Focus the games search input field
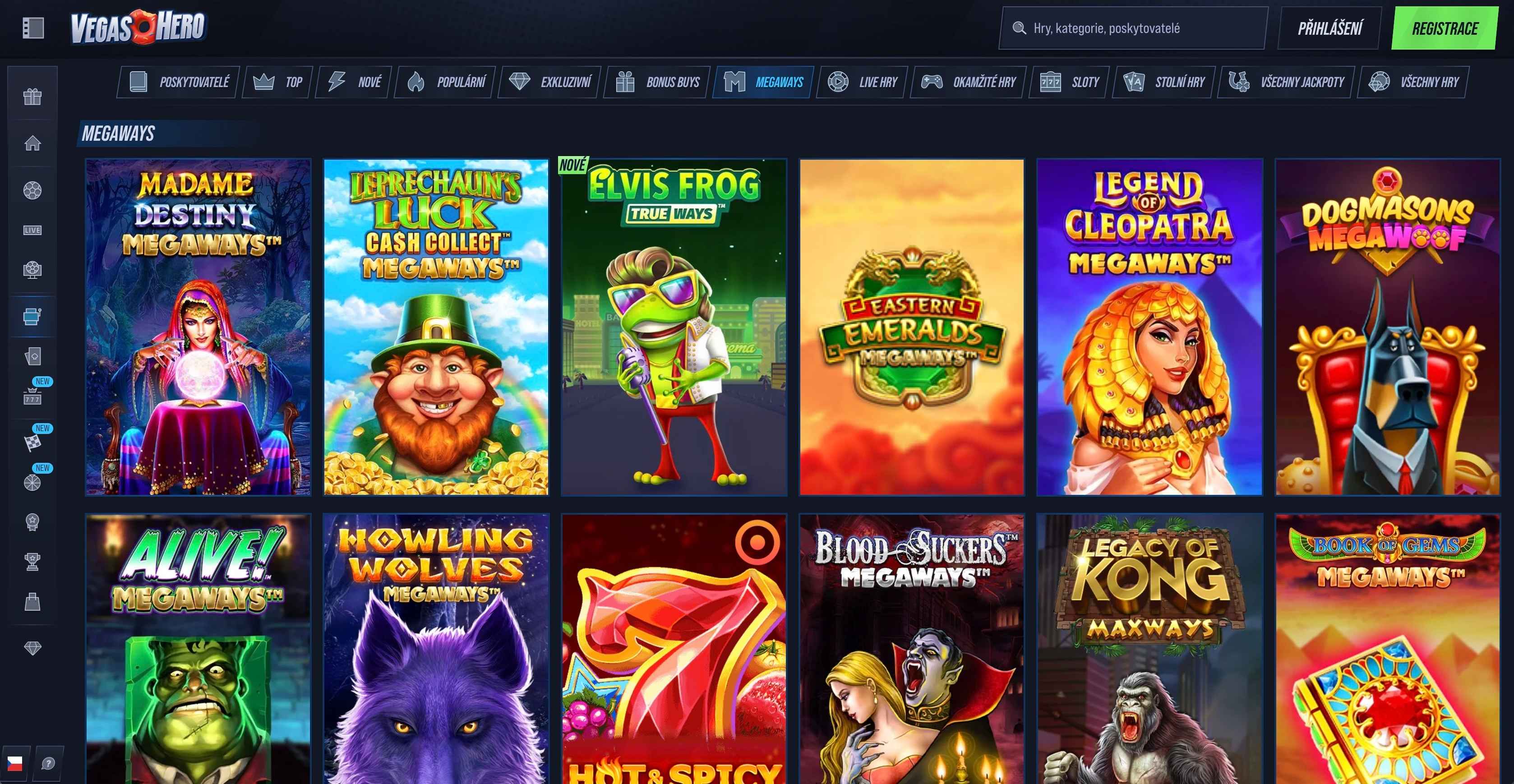Image resolution: width=1514 pixels, height=784 pixels. click(x=1133, y=28)
